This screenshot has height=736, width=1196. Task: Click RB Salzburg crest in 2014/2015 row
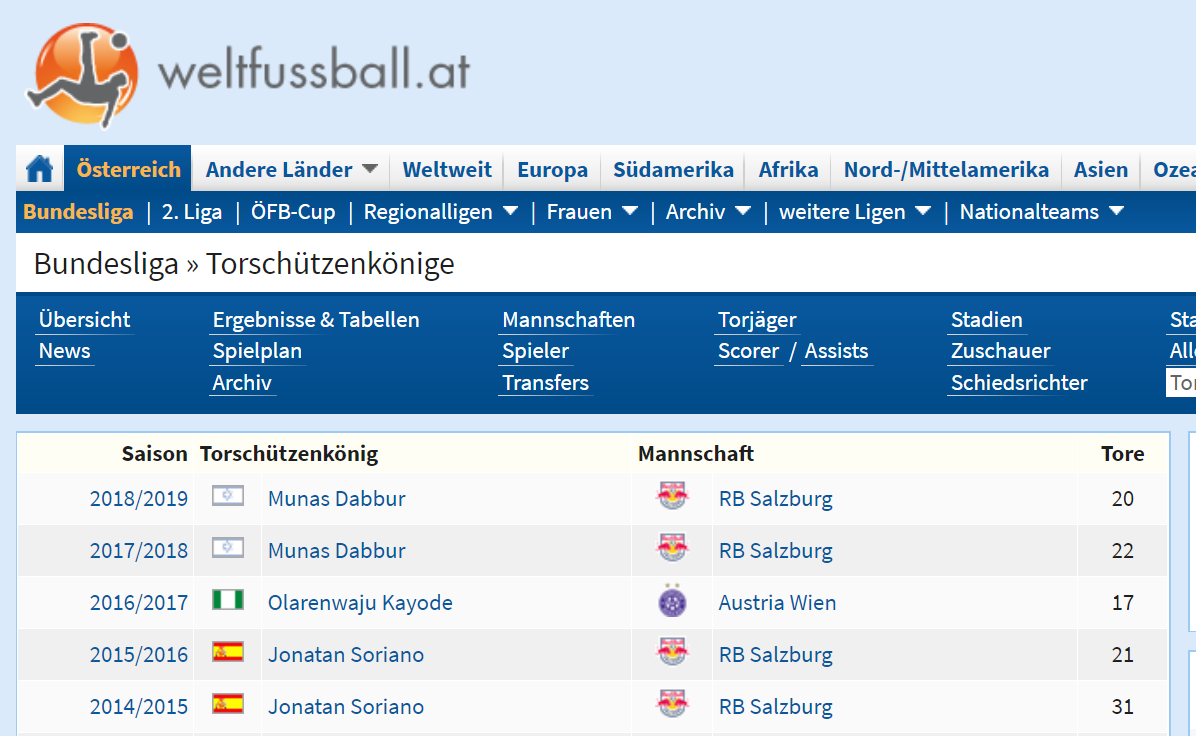[x=672, y=703]
